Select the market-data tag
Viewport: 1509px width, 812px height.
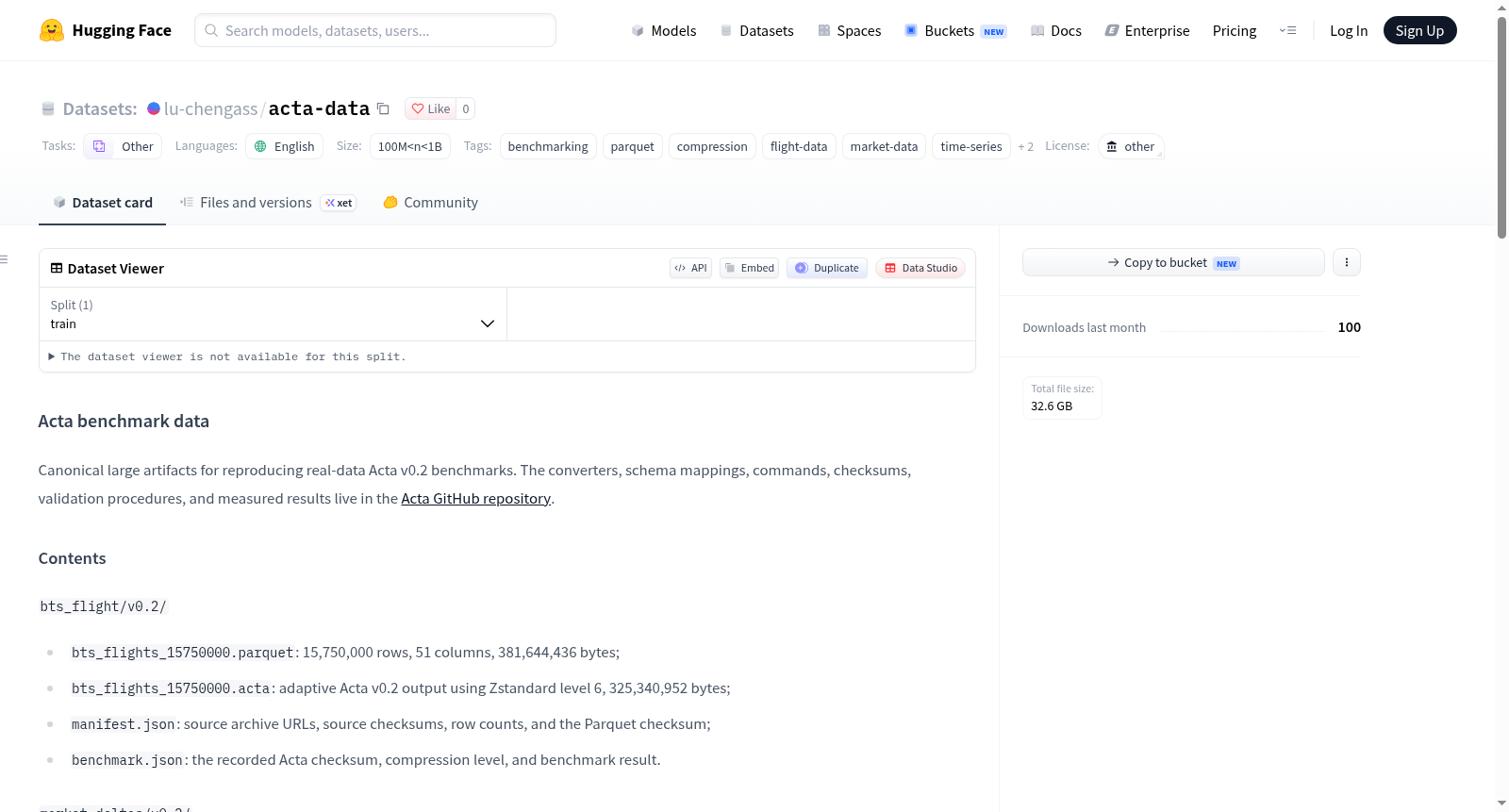pyautogui.click(x=884, y=146)
